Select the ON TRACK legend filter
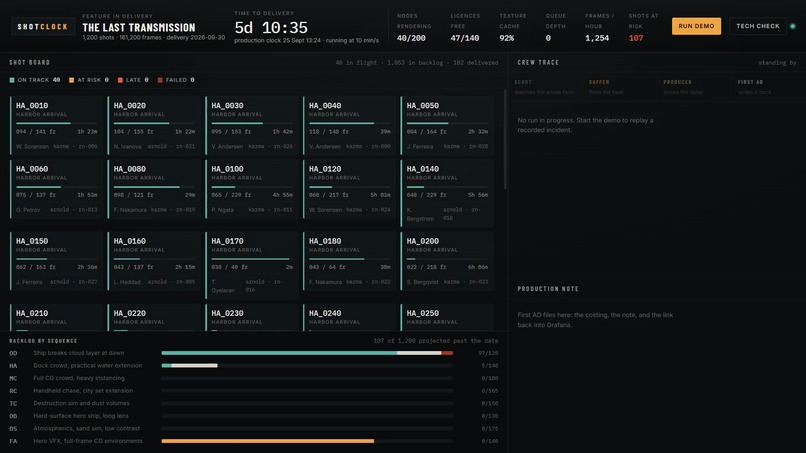The image size is (806, 453). point(35,80)
